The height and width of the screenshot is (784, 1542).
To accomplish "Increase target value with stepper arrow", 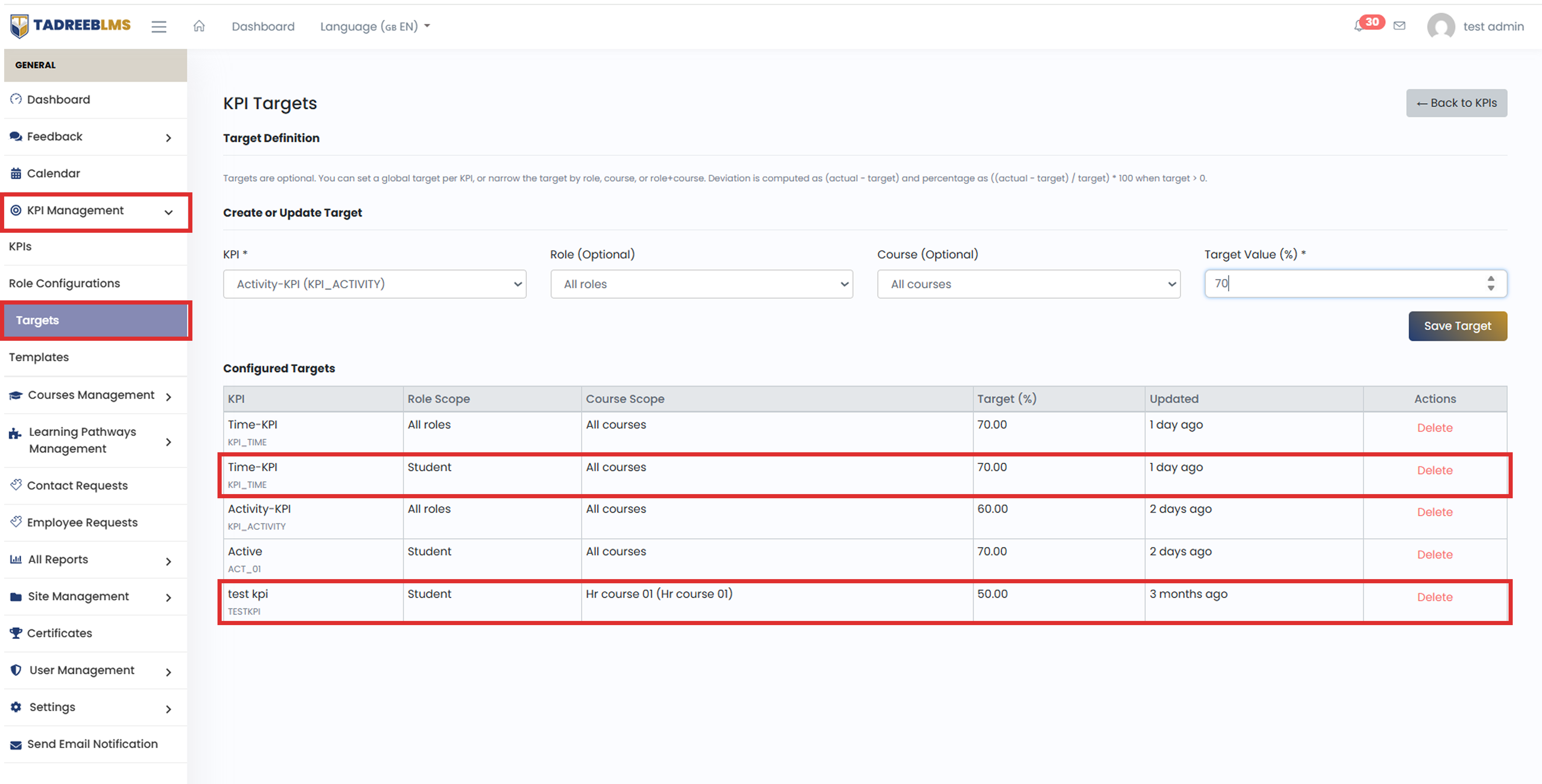I will (x=1491, y=278).
